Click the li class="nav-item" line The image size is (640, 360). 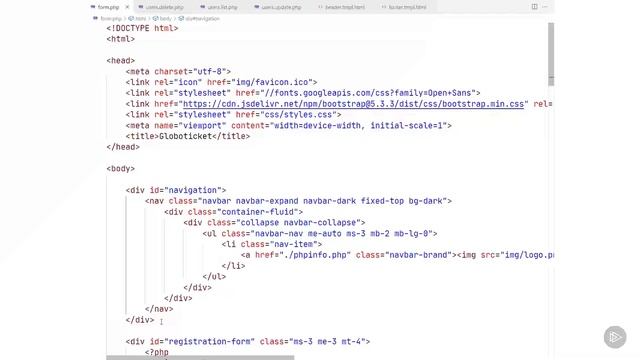point(272,244)
